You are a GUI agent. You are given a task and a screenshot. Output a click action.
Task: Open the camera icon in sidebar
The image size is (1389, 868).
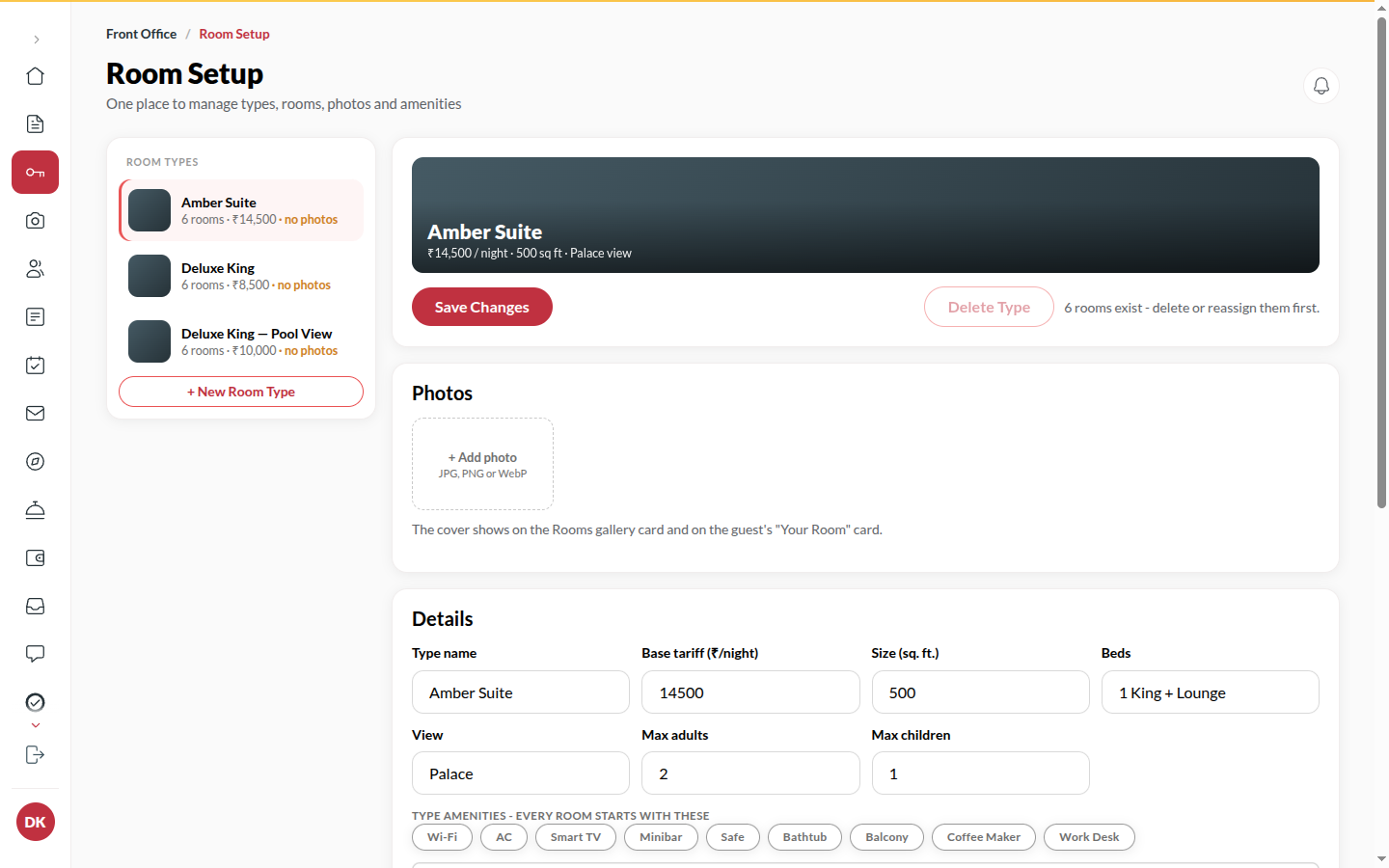(x=36, y=221)
